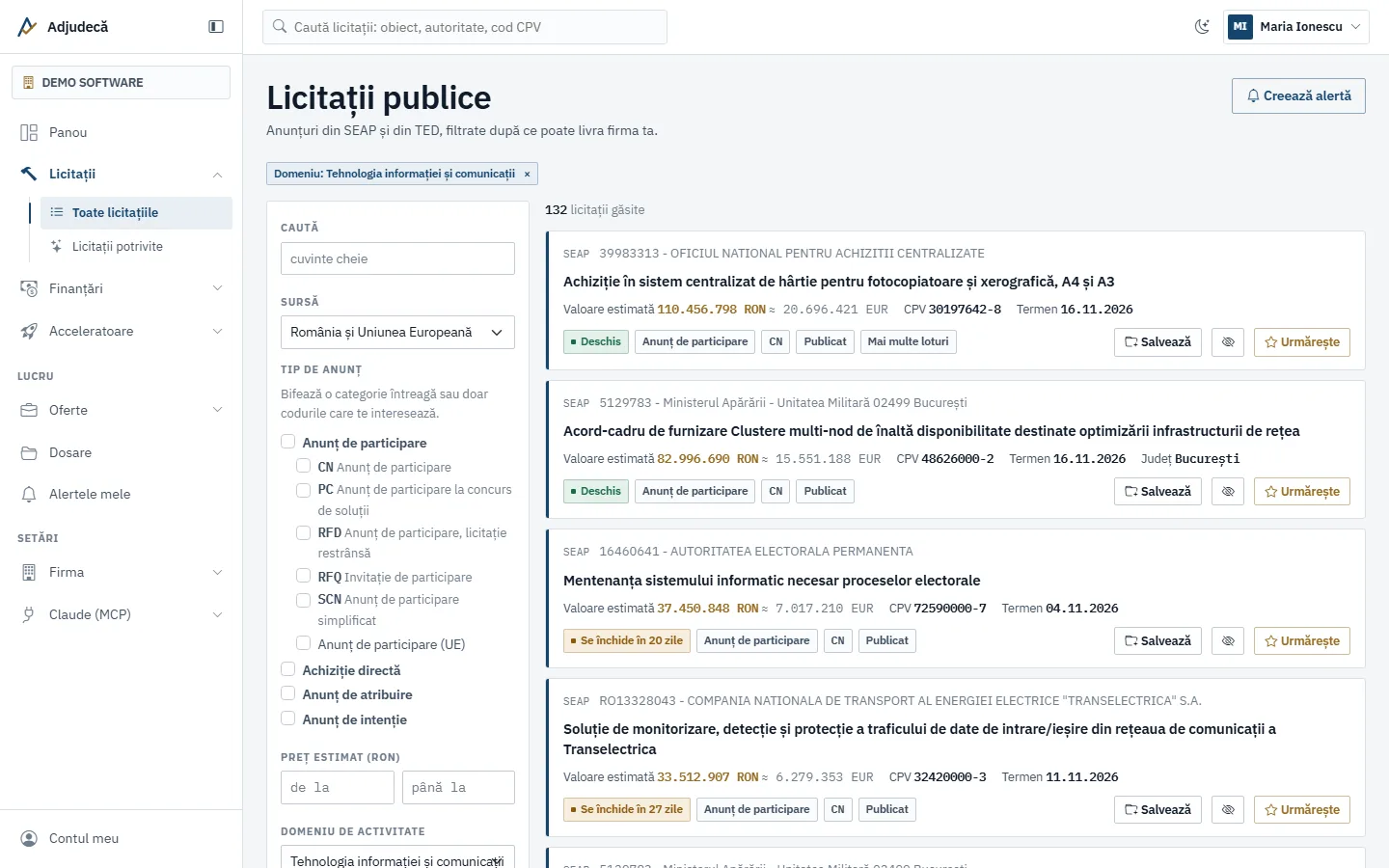Click the Panou dashboard icon
This screenshot has height=868, width=1389.
(29, 132)
